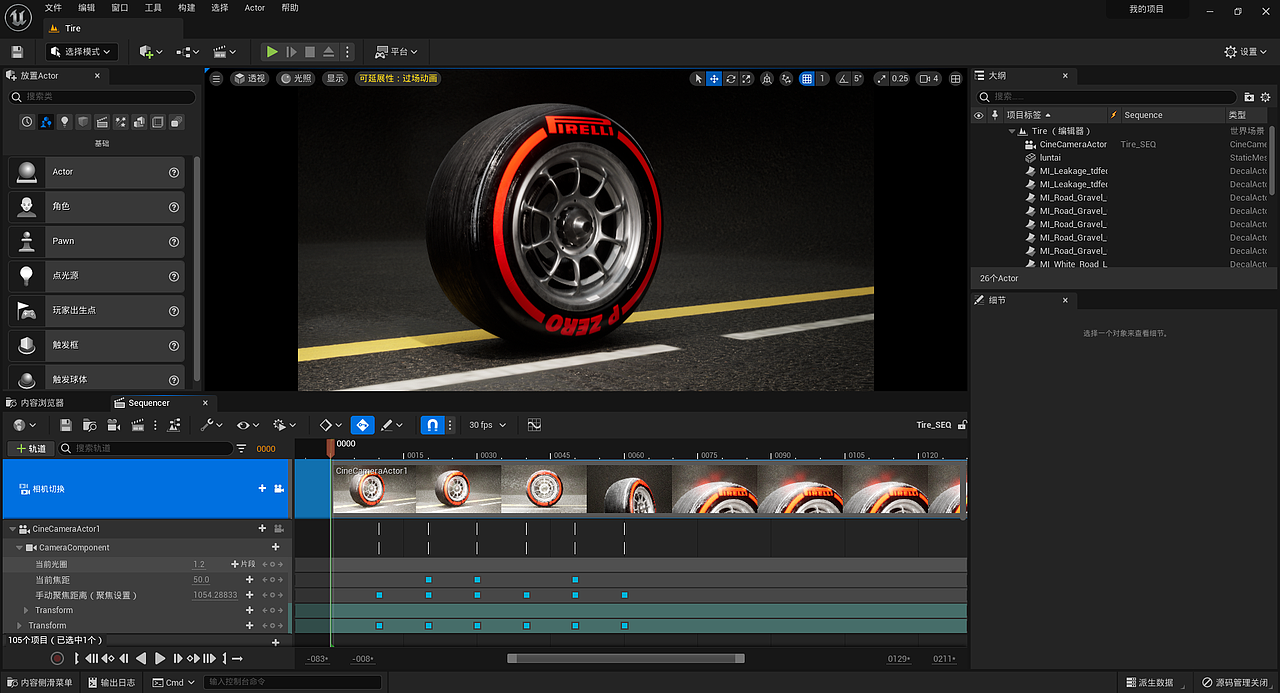Click the Outliner settings gear icon
Image resolution: width=1280 pixels, height=693 pixels.
click(1266, 97)
